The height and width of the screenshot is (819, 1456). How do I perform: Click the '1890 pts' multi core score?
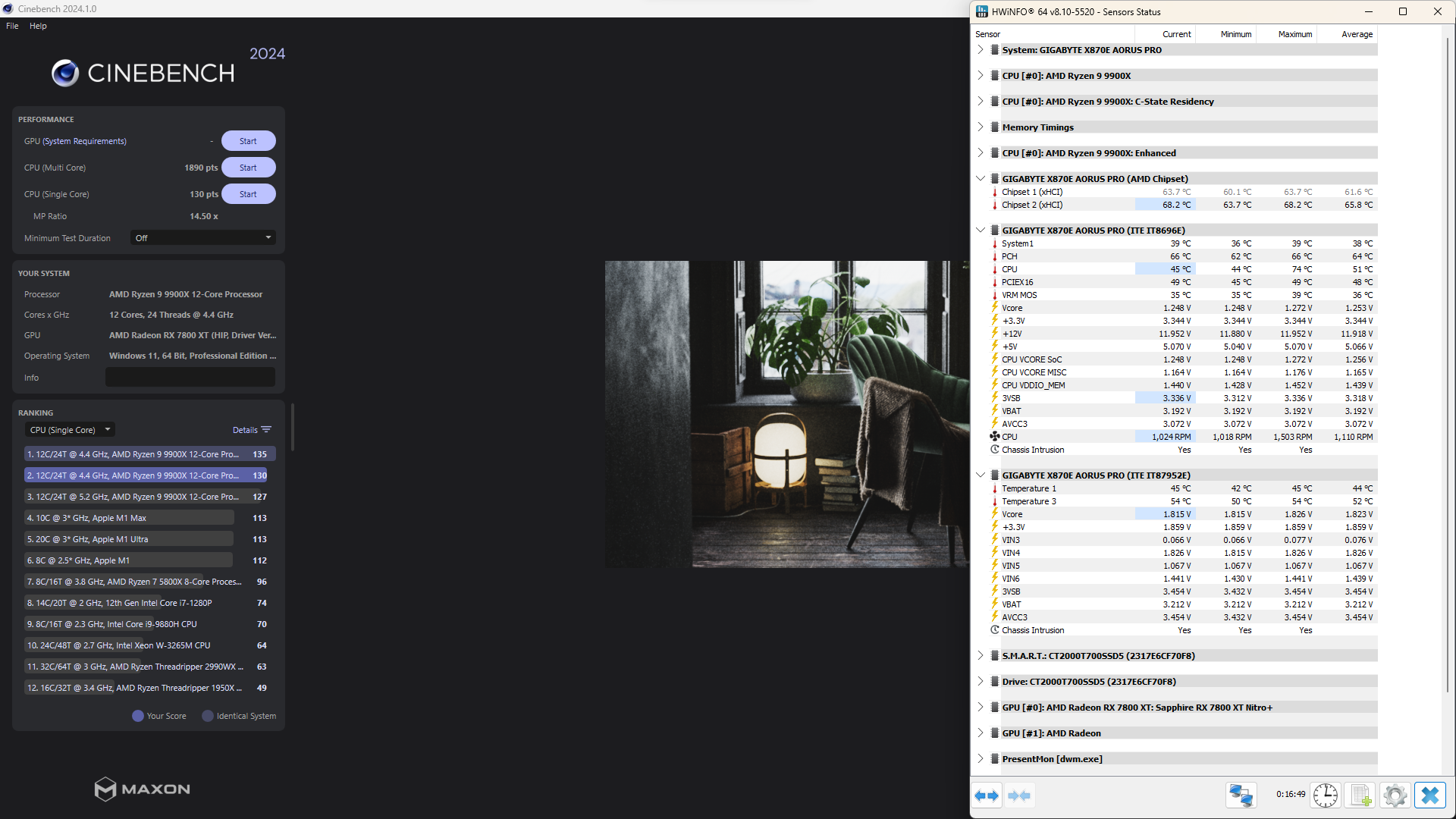click(201, 168)
